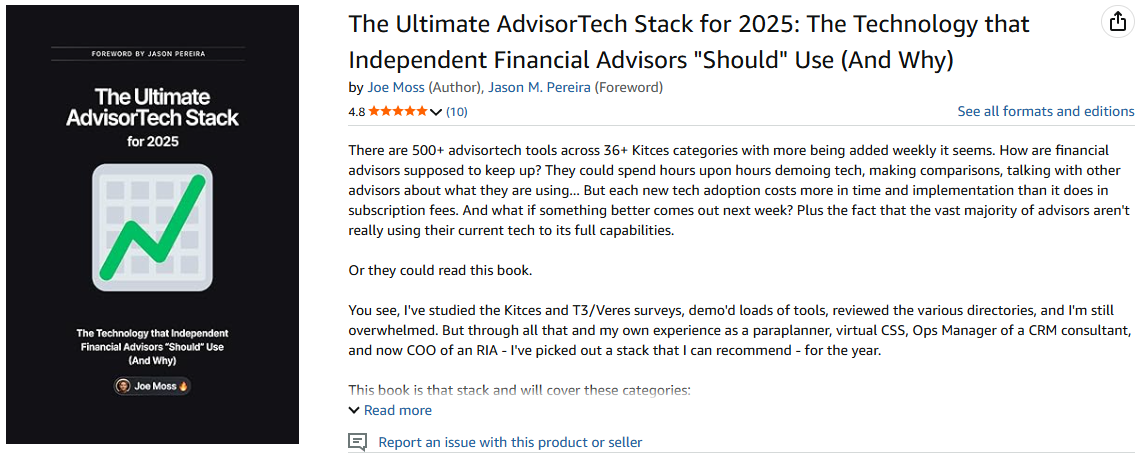This screenshot has width=1144, height=453.
Task: Click the speech bubble report icon
Action: (357, 442)
